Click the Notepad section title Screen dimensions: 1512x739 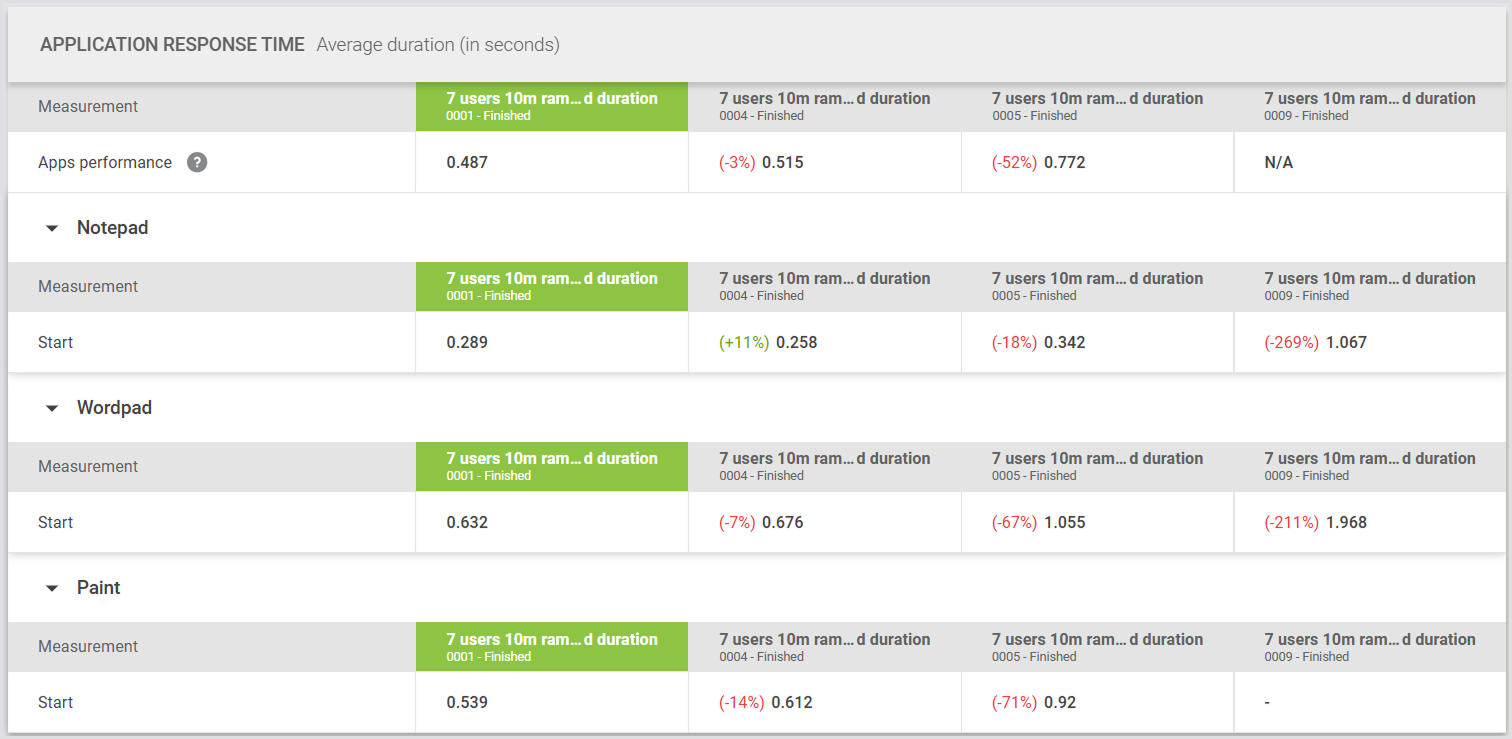(x=112, y=228)
